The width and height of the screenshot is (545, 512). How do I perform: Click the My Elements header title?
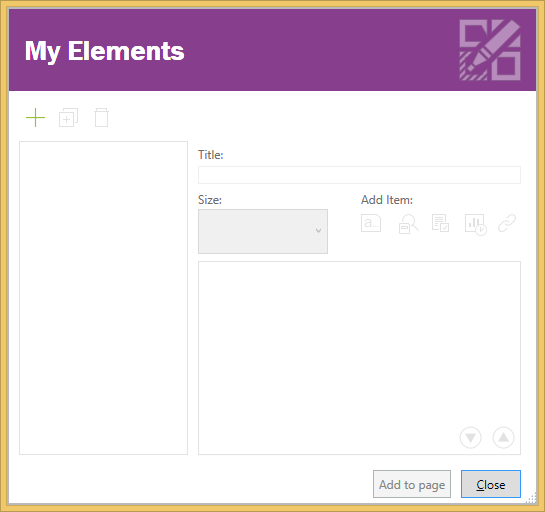pos(105,51)
